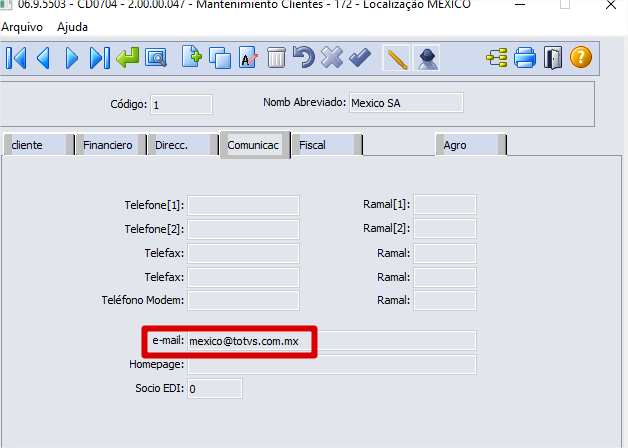This screenshot has height=448, width=628.
Task: Switch to the cliente tab
Action: [x=39, y=145]
